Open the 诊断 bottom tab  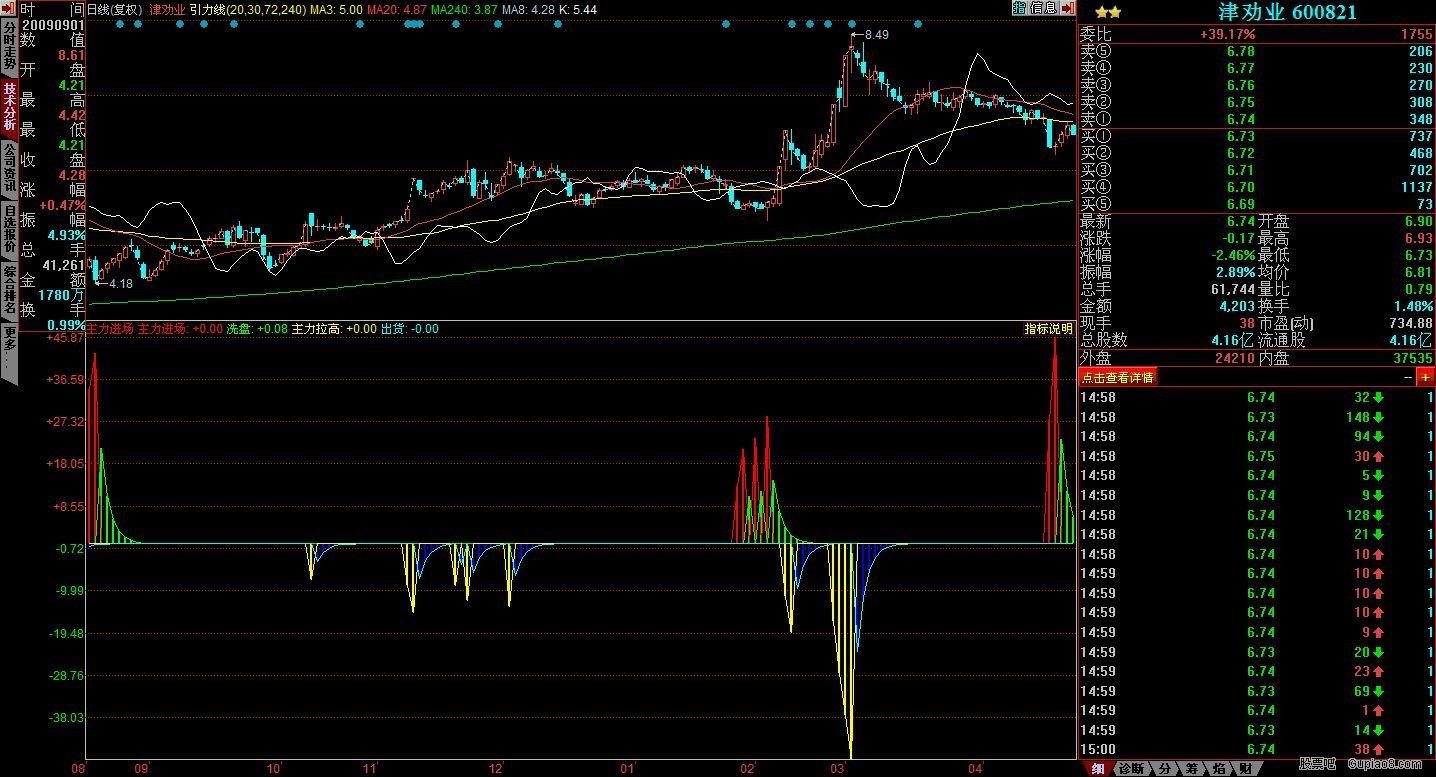[1131, 768]
